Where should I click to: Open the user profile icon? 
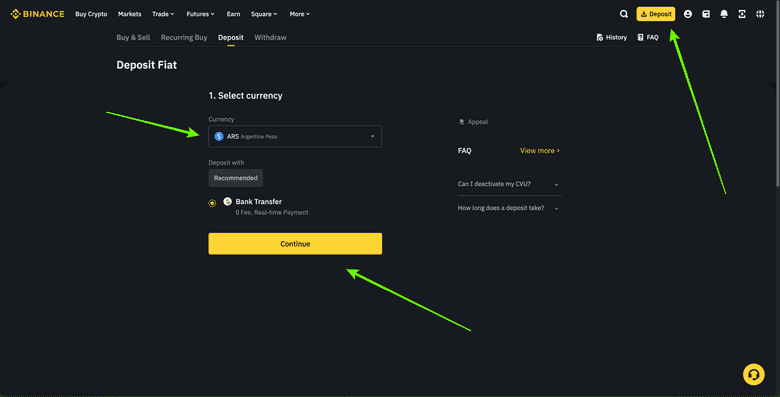coord(687,14)
